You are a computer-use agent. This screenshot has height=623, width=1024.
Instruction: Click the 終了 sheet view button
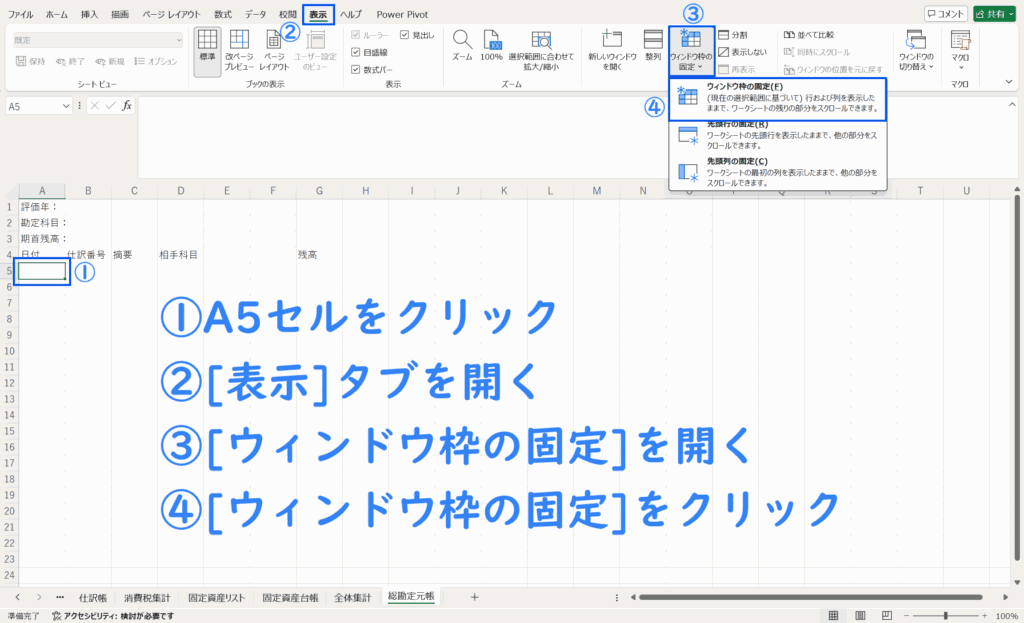pyautogui.click(x=70, y=61)
